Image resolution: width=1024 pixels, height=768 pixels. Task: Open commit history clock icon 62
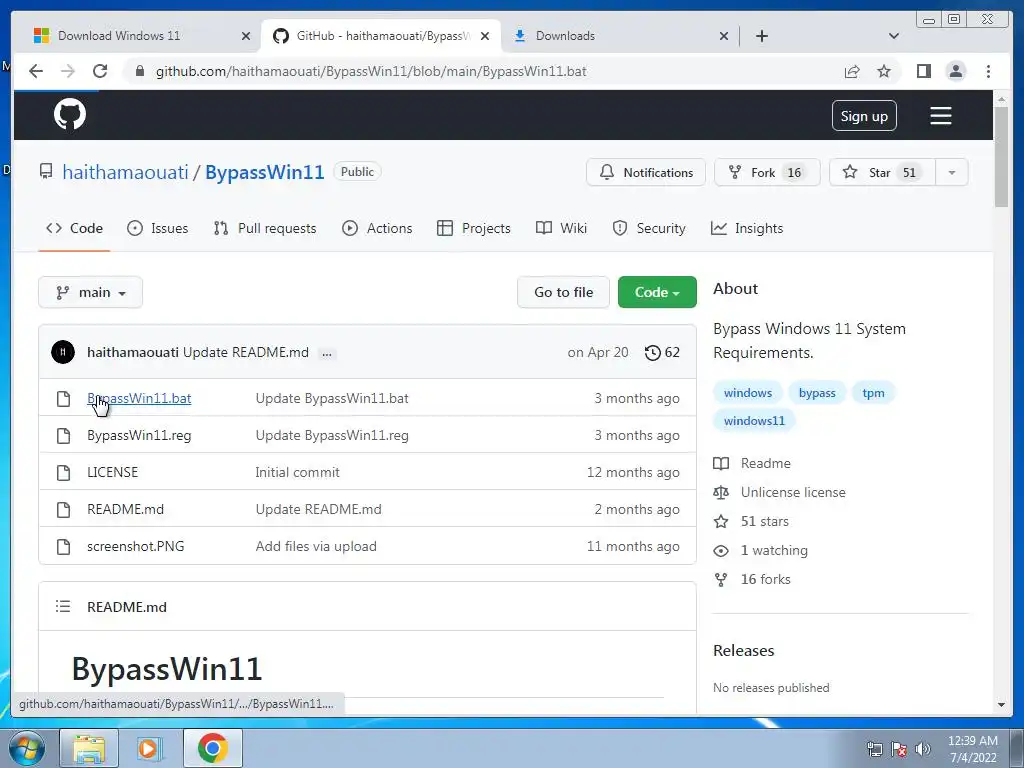click(662, 353)
